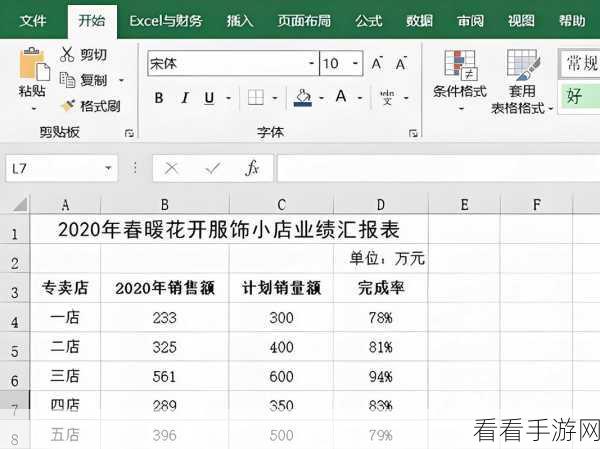Switch to the 审阅 tab
The image size is (600, 449).
(x=470, y=21)
